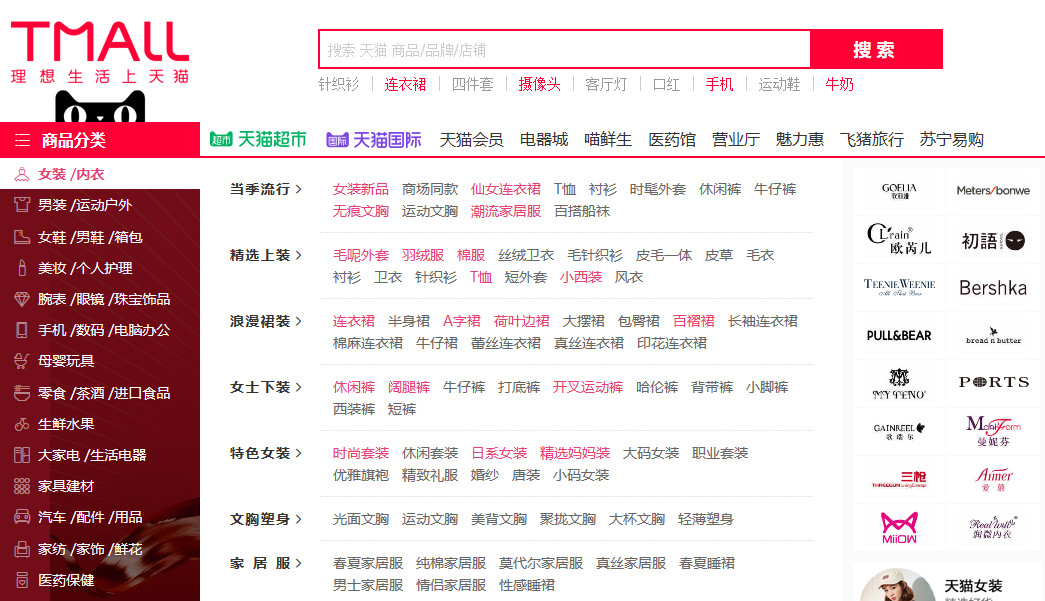Open the 天猫女装 promo thumbnail

coord(896,584)
